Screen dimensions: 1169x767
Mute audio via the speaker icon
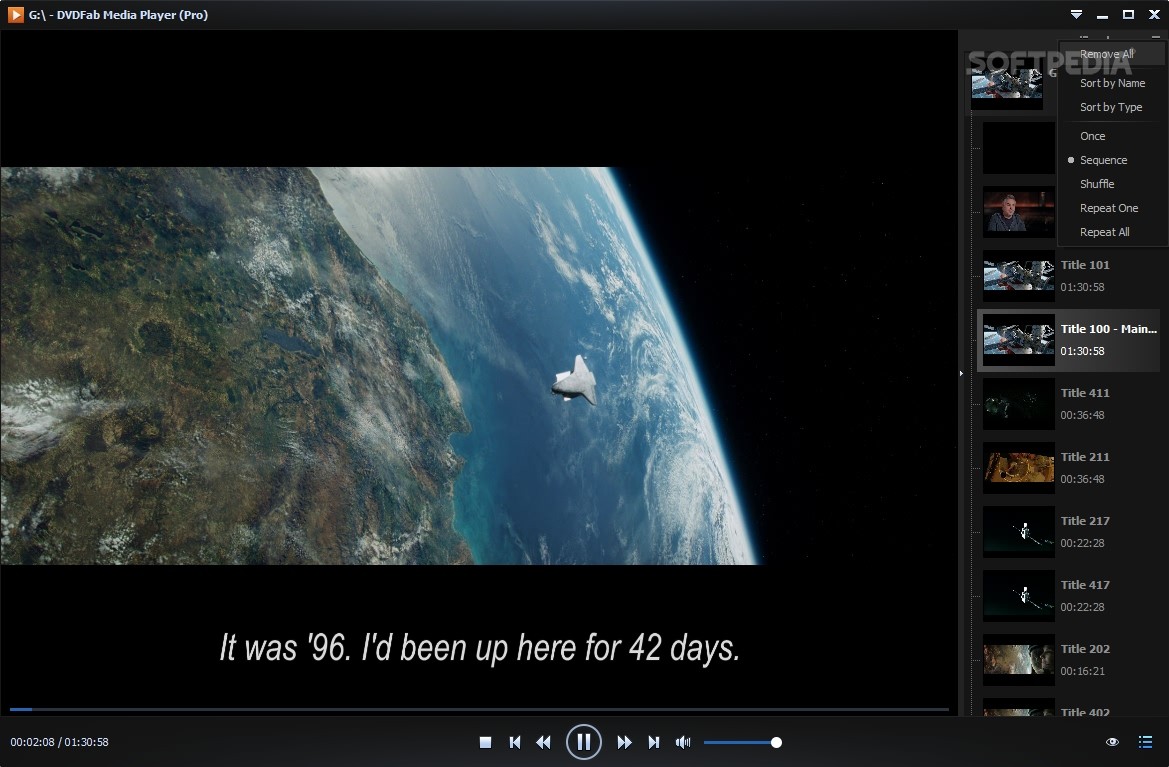682,742
